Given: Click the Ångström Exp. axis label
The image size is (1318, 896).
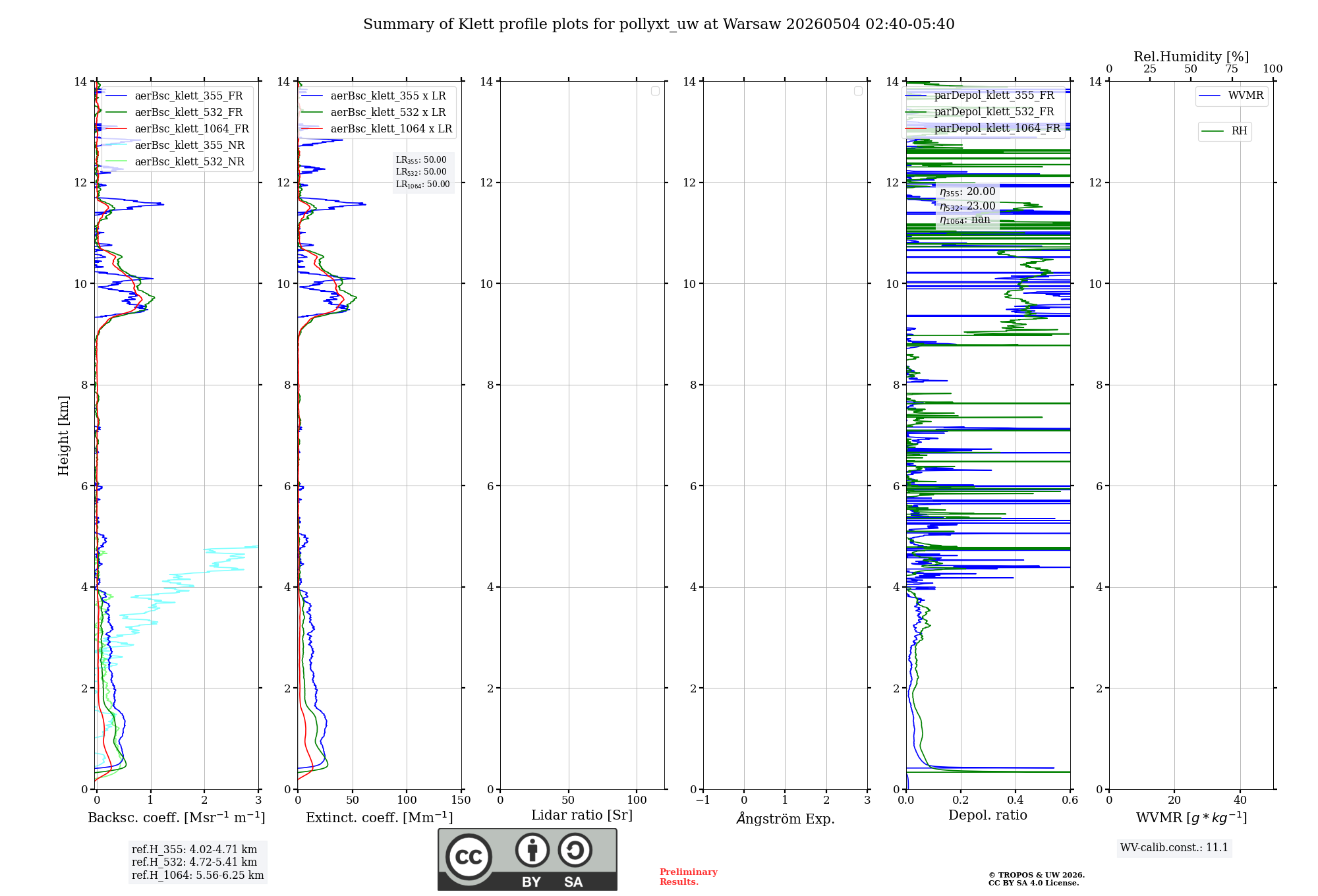Looking at the screenshot, I should point(786,818).
